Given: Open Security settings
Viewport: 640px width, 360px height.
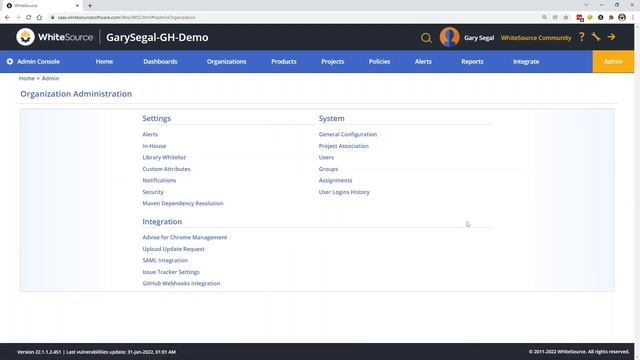Looking at the screenshot, I should tap(153, 192).
